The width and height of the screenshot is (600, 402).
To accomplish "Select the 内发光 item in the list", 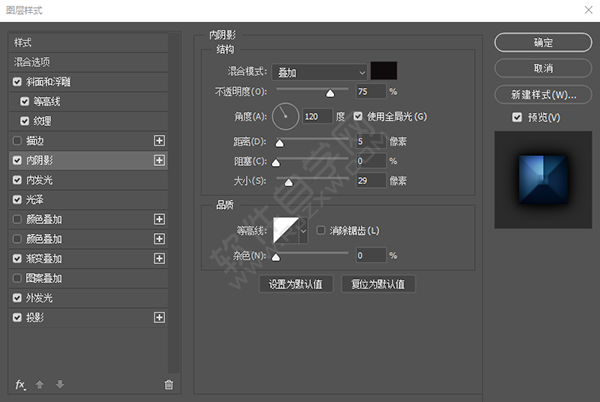I will (x=41, y=180).
